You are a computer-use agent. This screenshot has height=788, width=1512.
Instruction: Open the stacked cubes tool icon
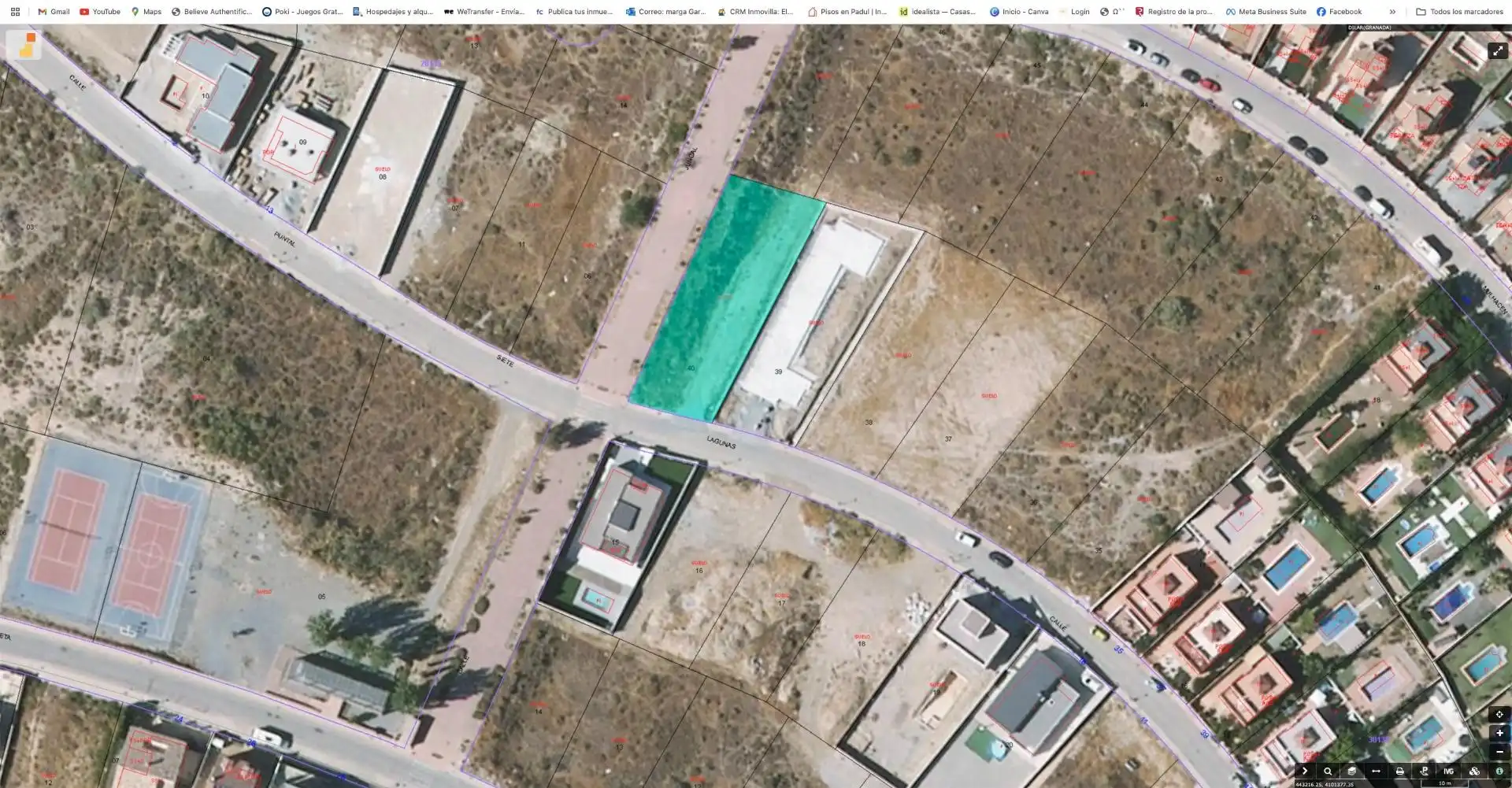[x=1474, y=771]
